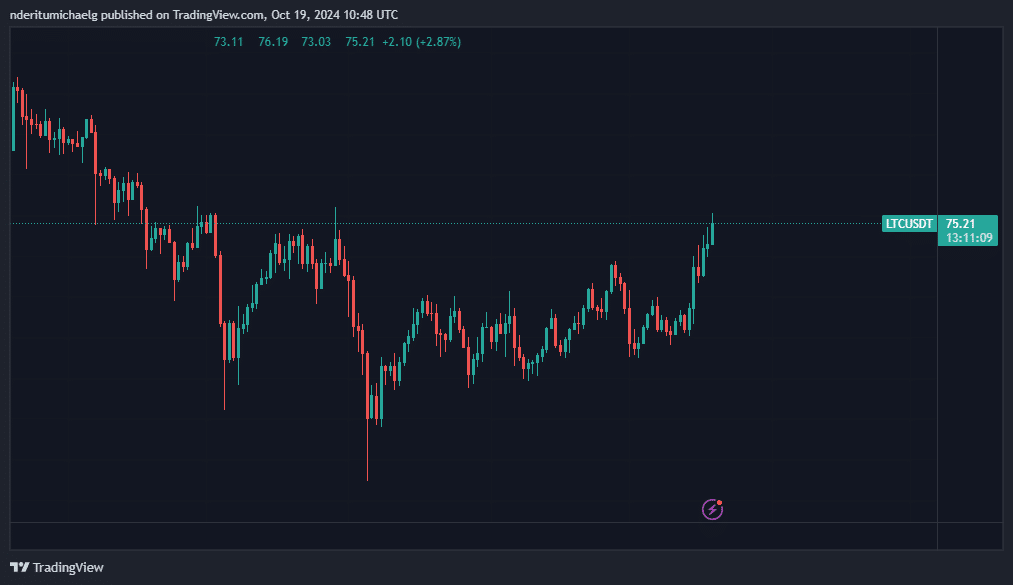This screenshot has height=585, width=1013.
Task: Click the purple lightning bolt event icon
Action: tap(712, 509)
